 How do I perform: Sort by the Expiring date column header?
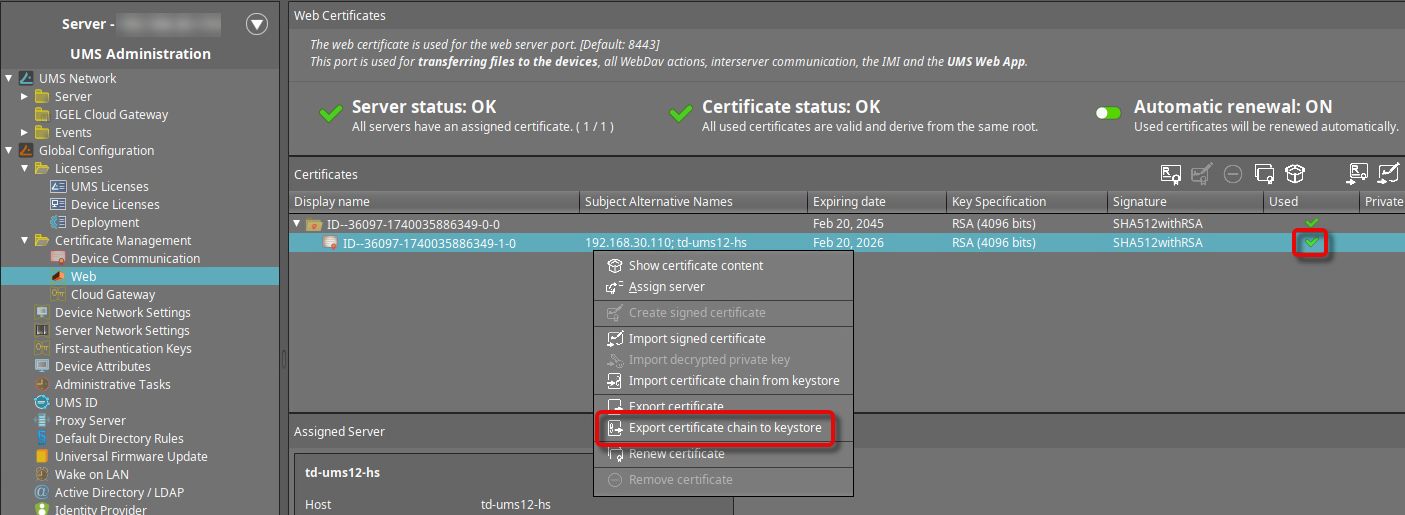(x=848, y=201)
